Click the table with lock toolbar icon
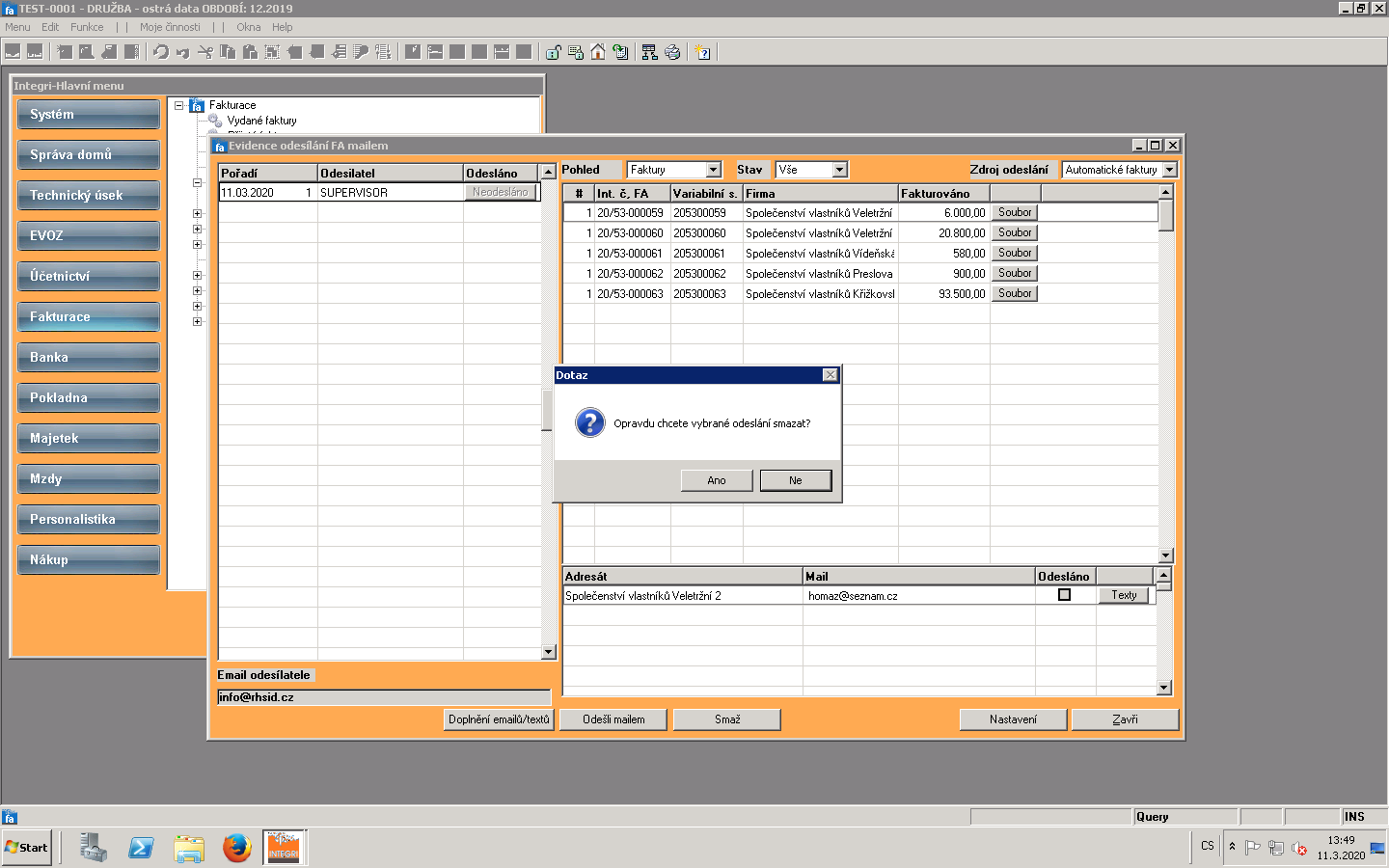Image resolution: width=1389 pixels, height=868 pixels. [x=576, y=52]
